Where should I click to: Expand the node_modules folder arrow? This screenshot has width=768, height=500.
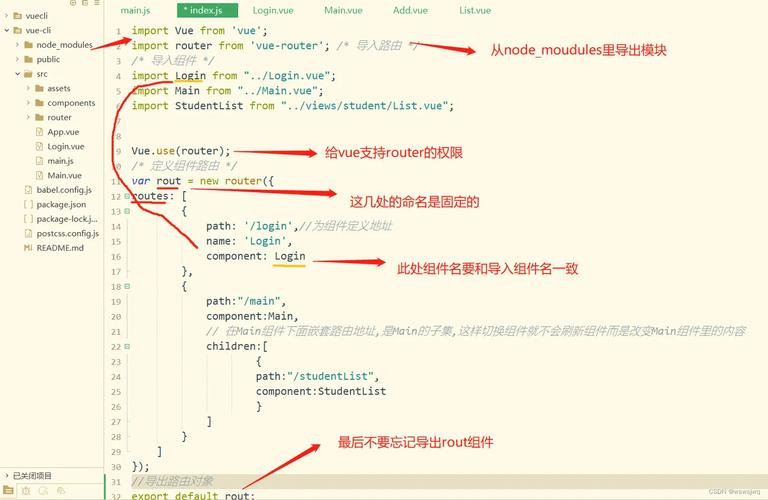coord(17,45)
